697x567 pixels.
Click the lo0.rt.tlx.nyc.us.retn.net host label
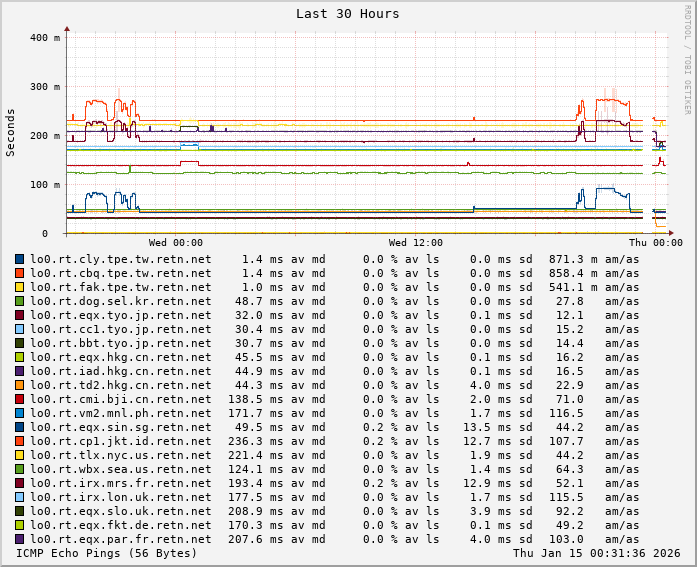coord(120,455)
